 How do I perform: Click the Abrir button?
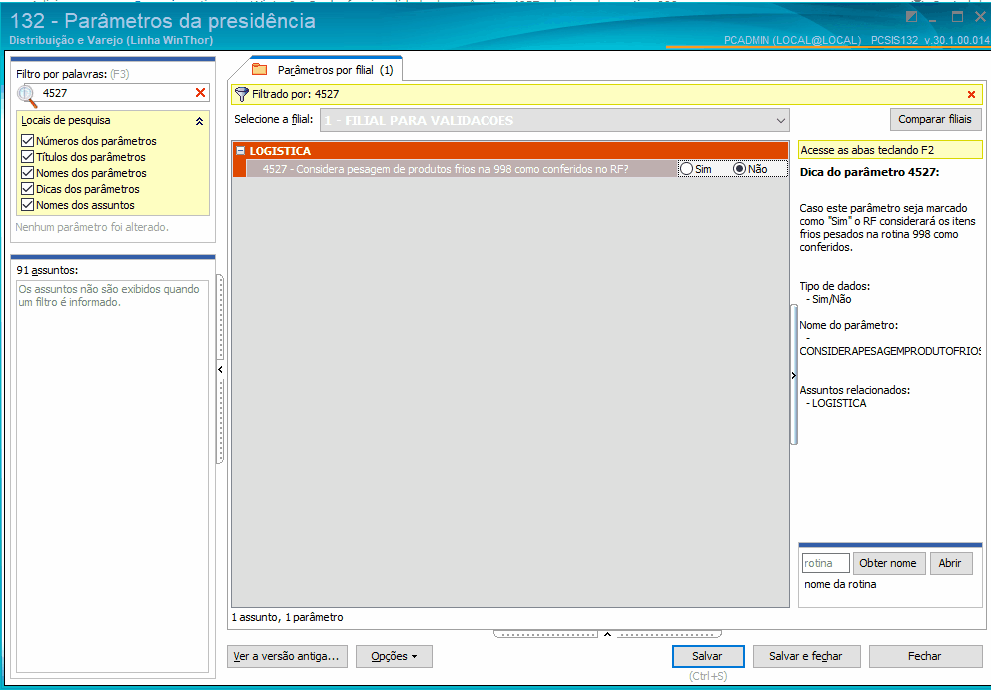pyautogui.click(x=950, y=563)
